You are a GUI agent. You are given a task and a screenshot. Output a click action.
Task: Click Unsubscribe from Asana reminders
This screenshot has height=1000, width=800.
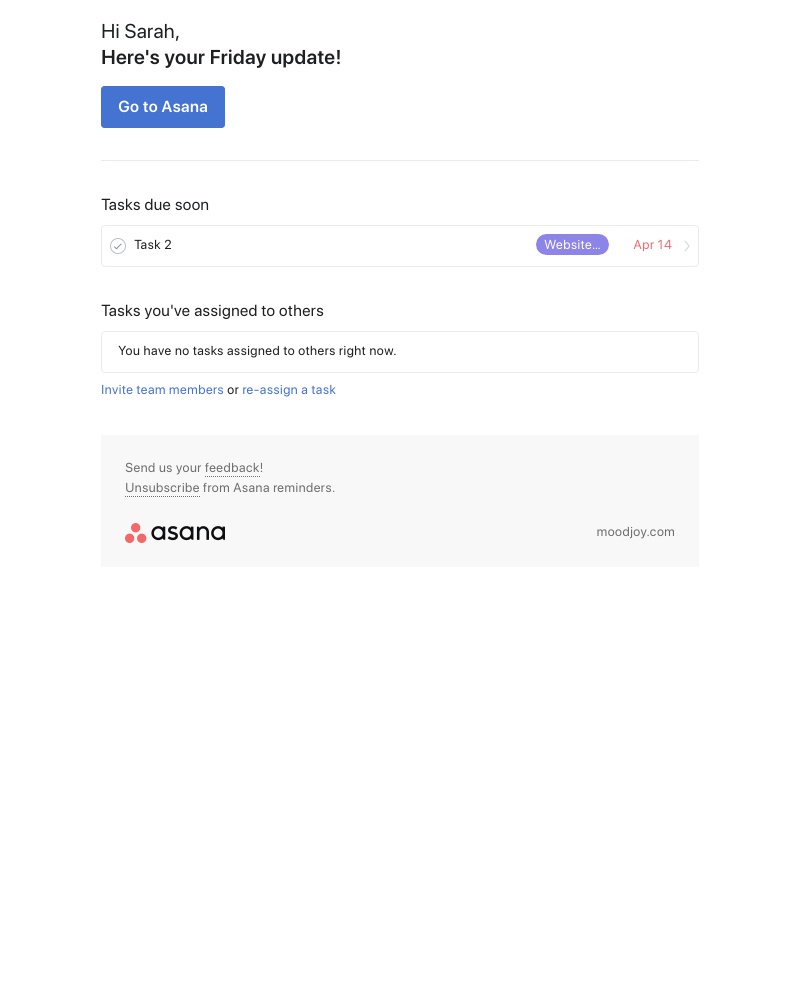(x=162, y=488)
